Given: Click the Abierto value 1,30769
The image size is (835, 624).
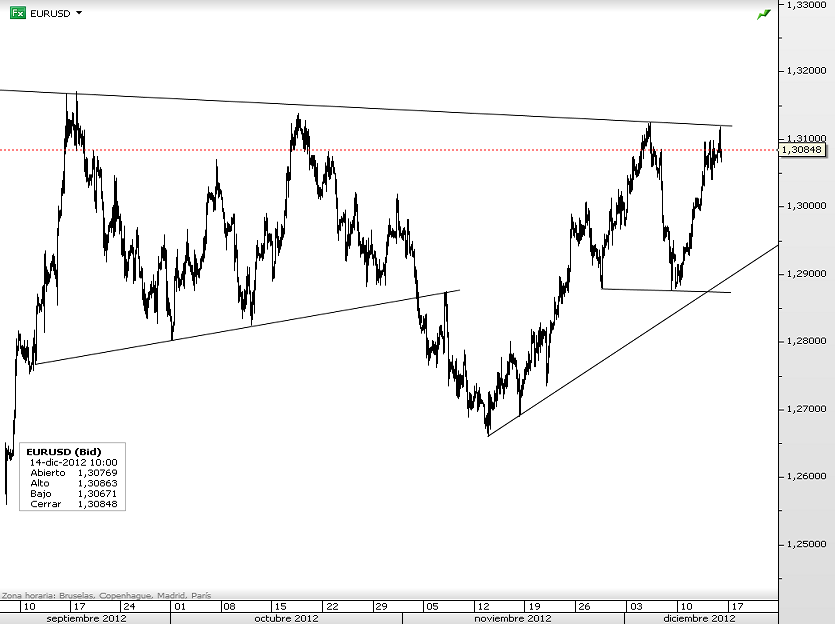Looking at the screenshot, I should pyautogui.click(x=97, y=473).
